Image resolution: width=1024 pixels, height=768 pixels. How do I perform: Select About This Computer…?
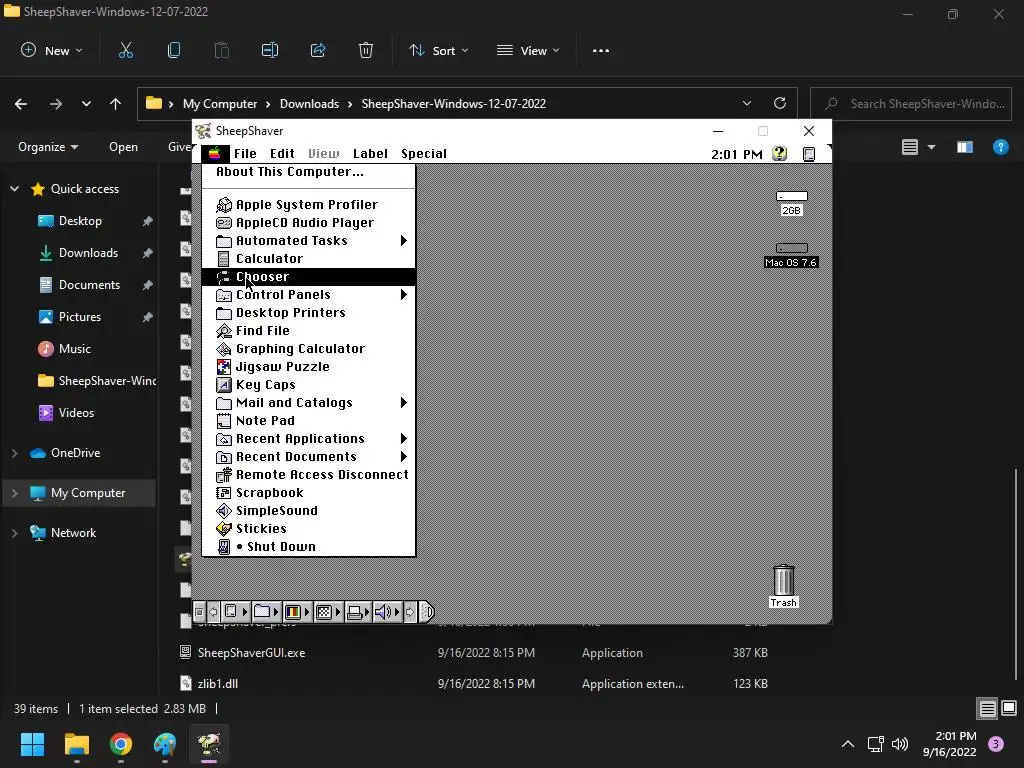(308, 172)
